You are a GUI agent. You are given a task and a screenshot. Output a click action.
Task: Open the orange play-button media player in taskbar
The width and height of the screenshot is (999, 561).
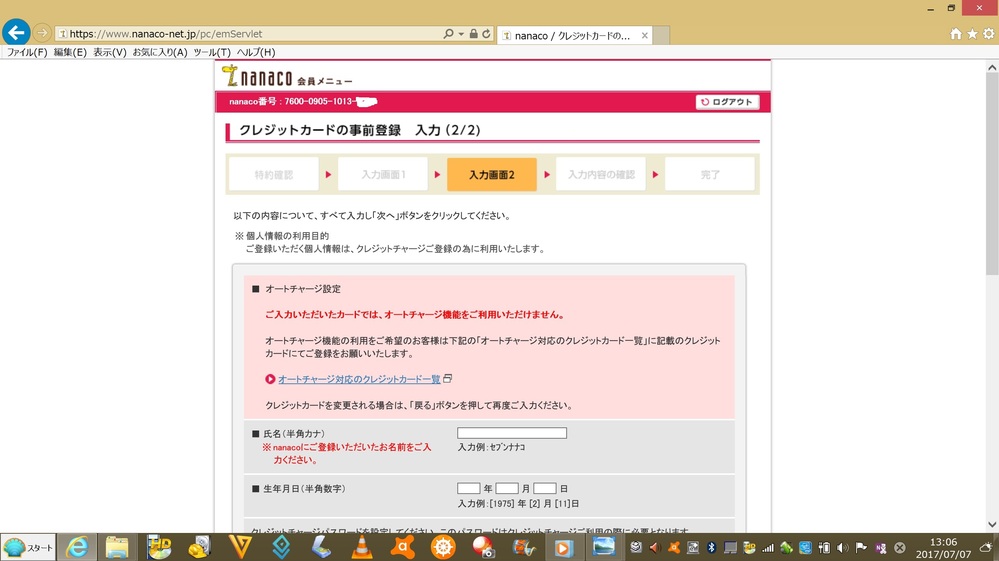[563, 548]
